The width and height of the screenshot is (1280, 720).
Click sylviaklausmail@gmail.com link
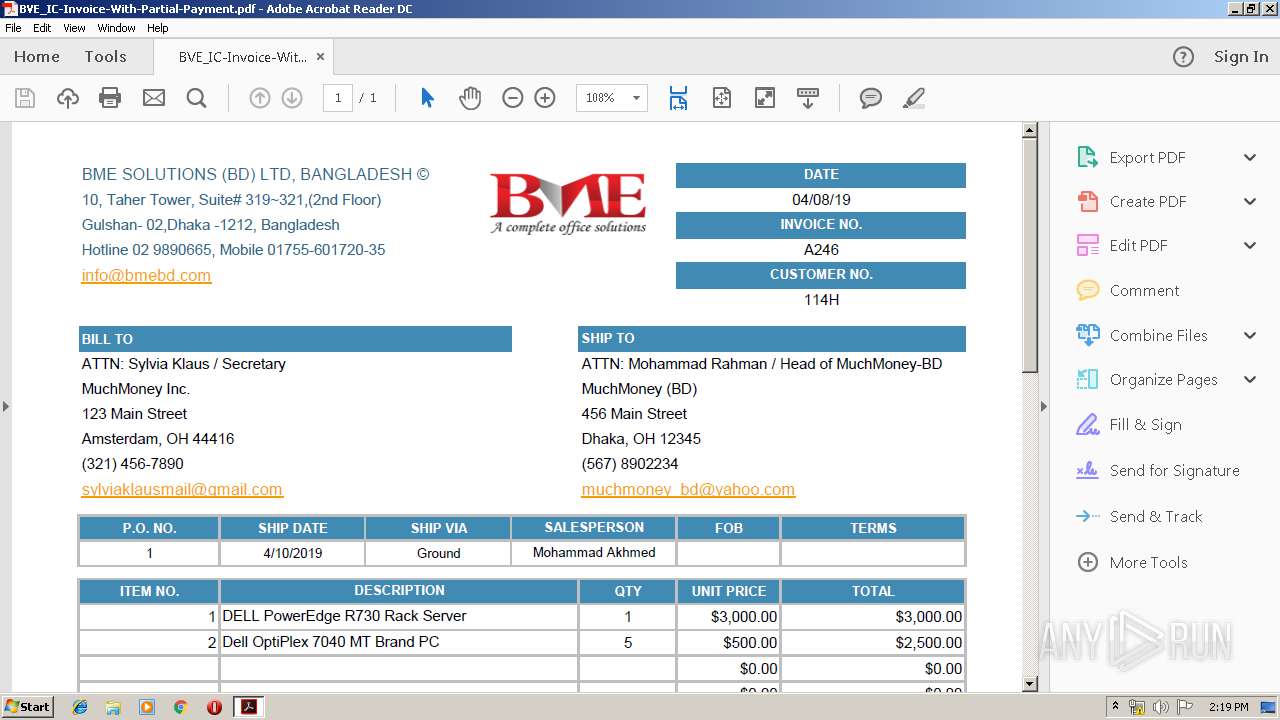pos(182,489)
